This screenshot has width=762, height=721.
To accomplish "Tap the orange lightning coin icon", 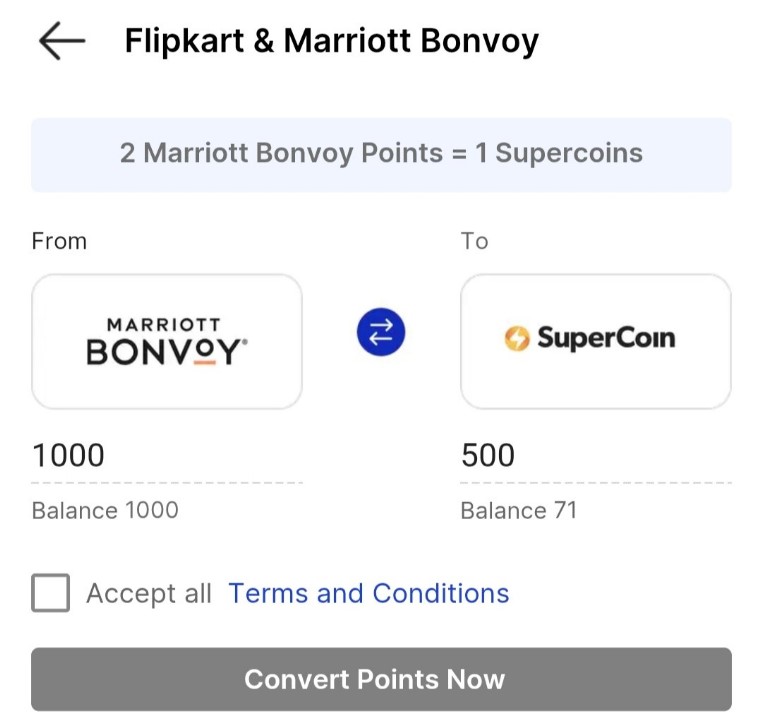I will click(516, 339).
